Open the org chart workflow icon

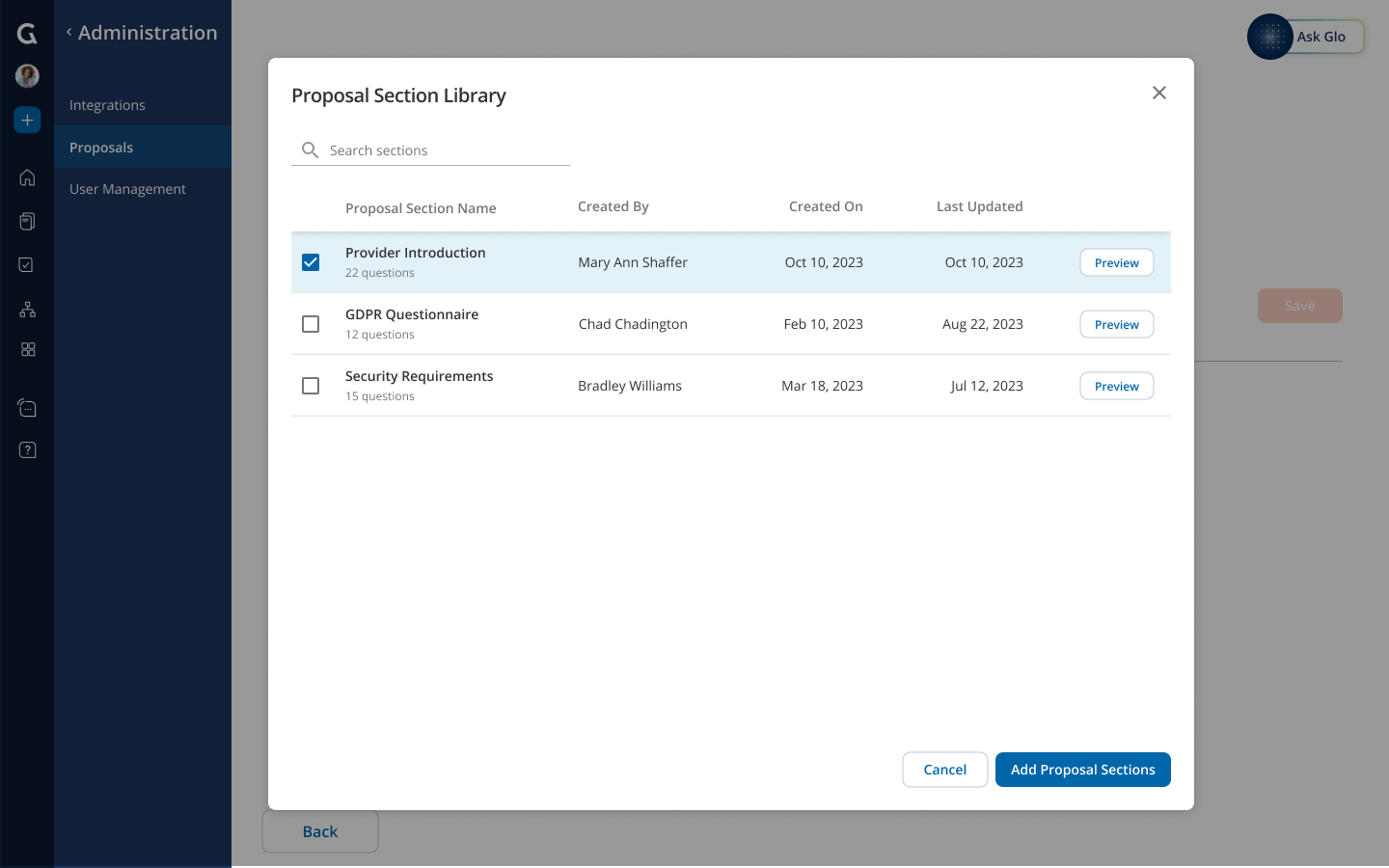(27, 309)
